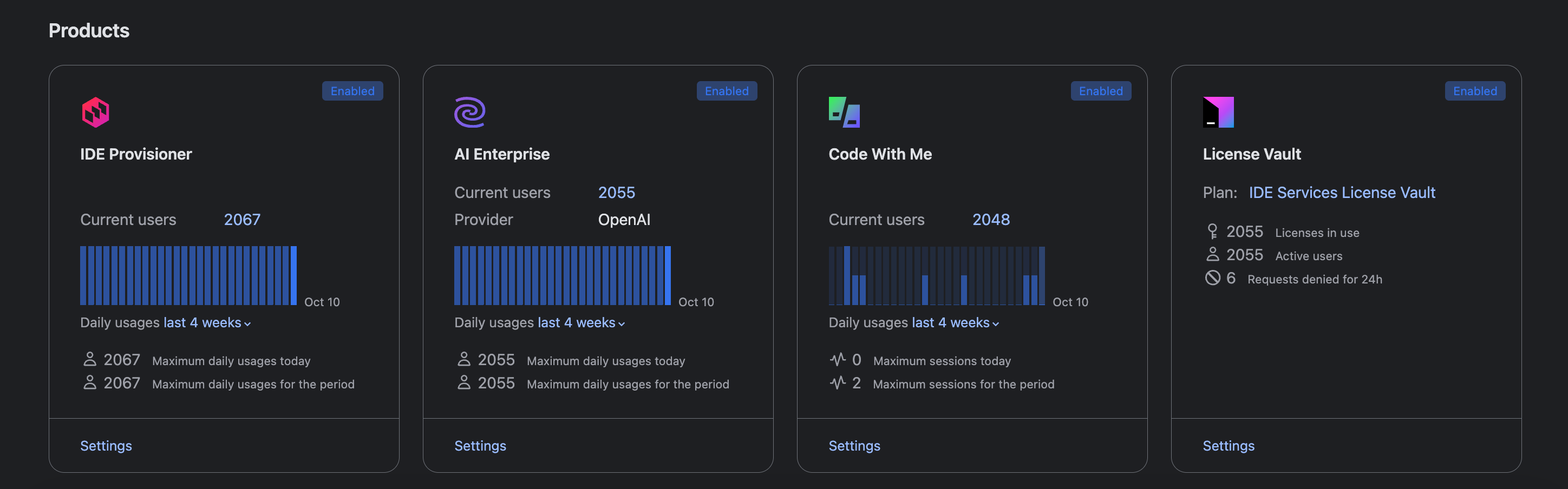Click the Oct 10 bar in the AI Enterprise chart
This screenshot has width=1568, height=489.
pos(668,275)
